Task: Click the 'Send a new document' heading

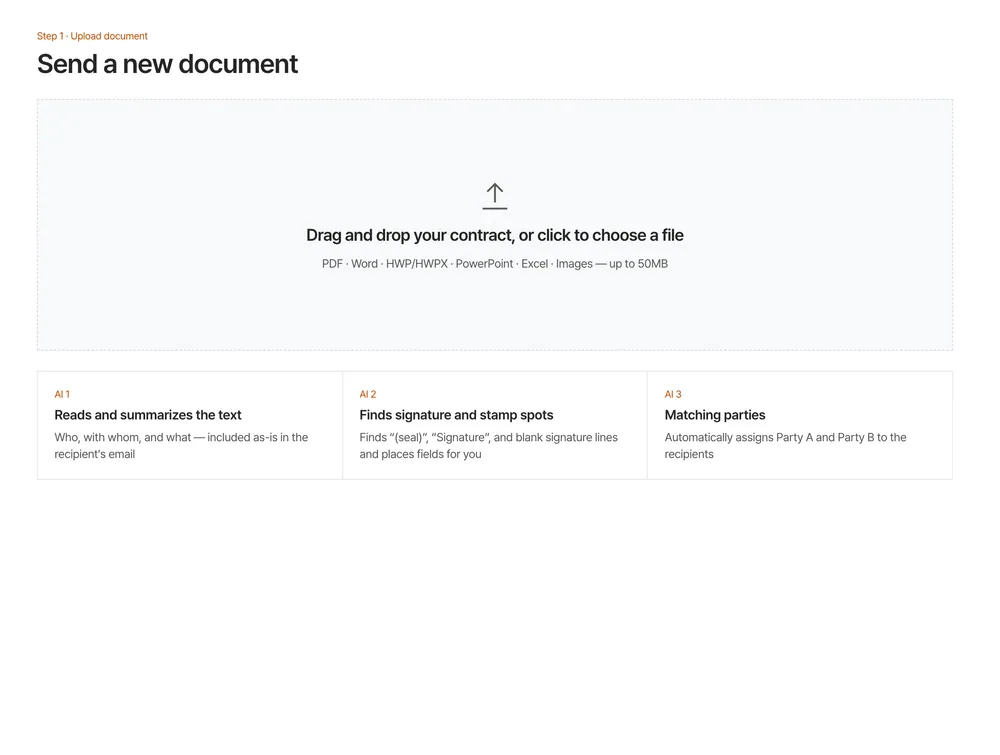Action: pos(167,64)
